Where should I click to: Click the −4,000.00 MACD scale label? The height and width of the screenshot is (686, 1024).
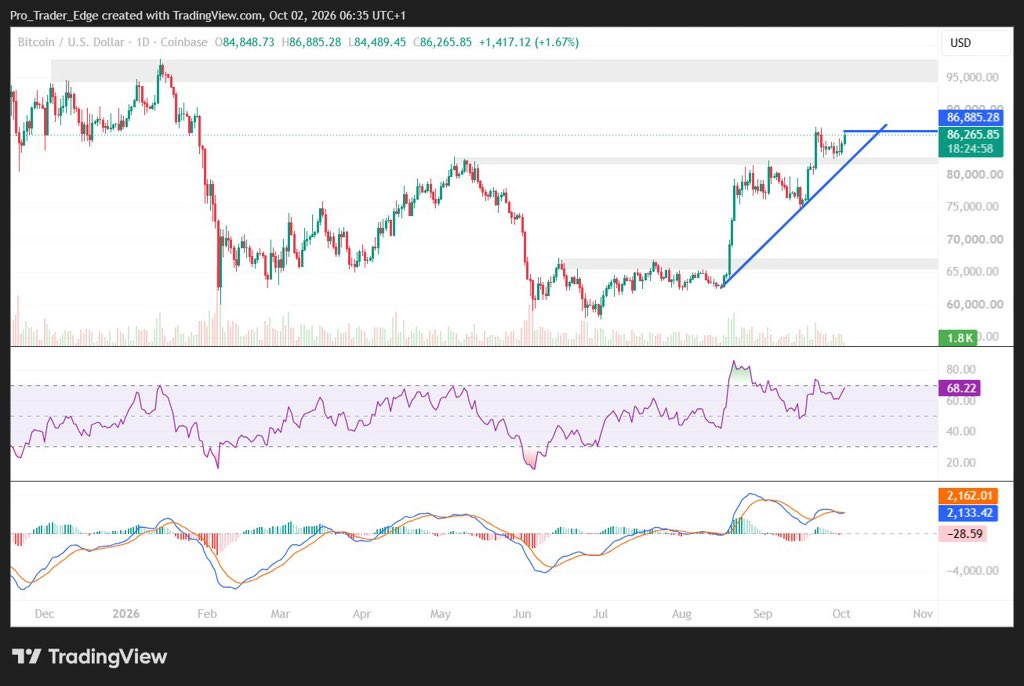tap(971, 570)
